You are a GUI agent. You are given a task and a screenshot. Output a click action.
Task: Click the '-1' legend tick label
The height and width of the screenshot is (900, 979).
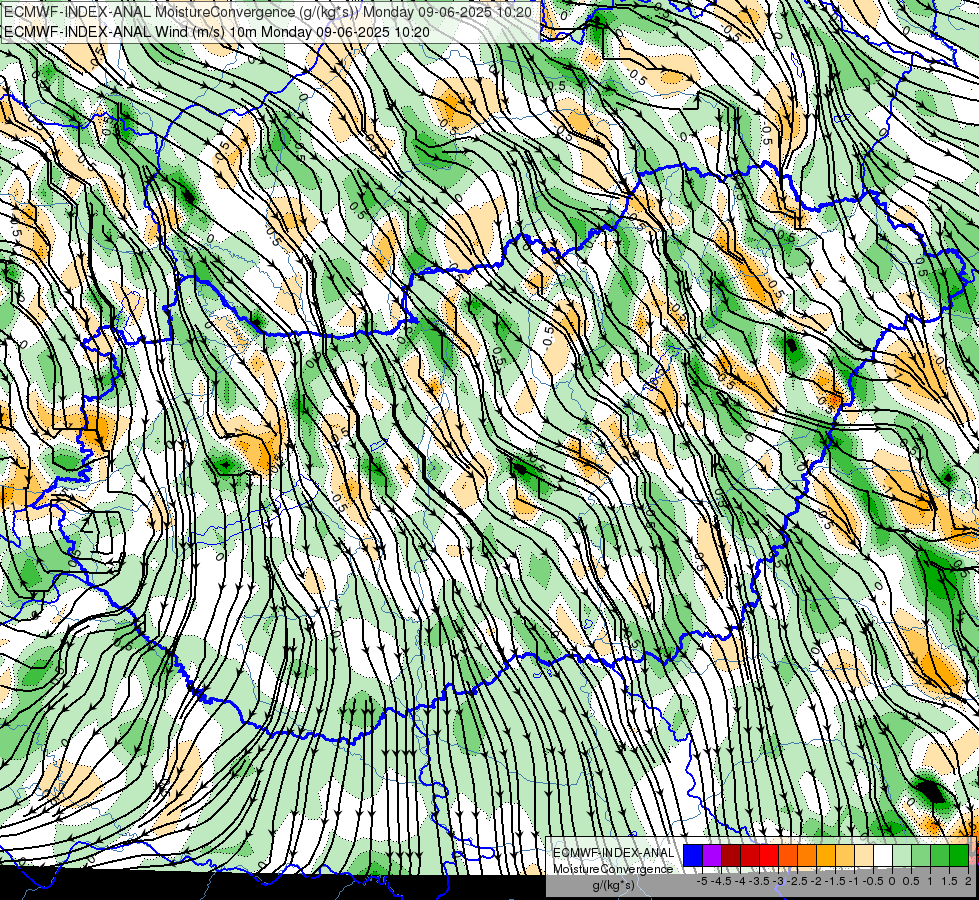[854, 881]
